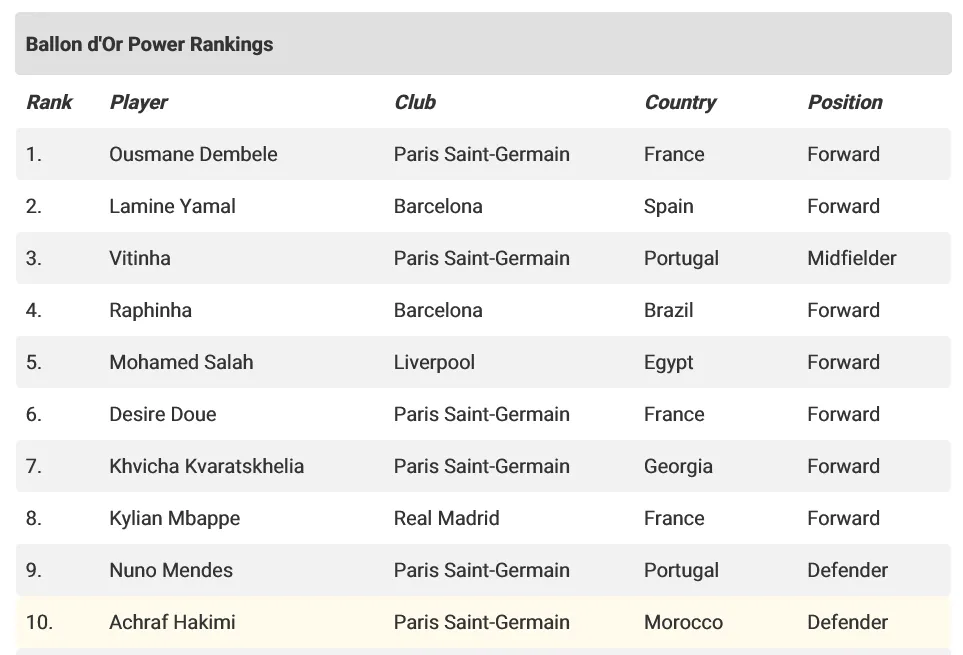Select Lamine Yamal player name
This screenshot has height=655, width=963.
click(173, 206)
